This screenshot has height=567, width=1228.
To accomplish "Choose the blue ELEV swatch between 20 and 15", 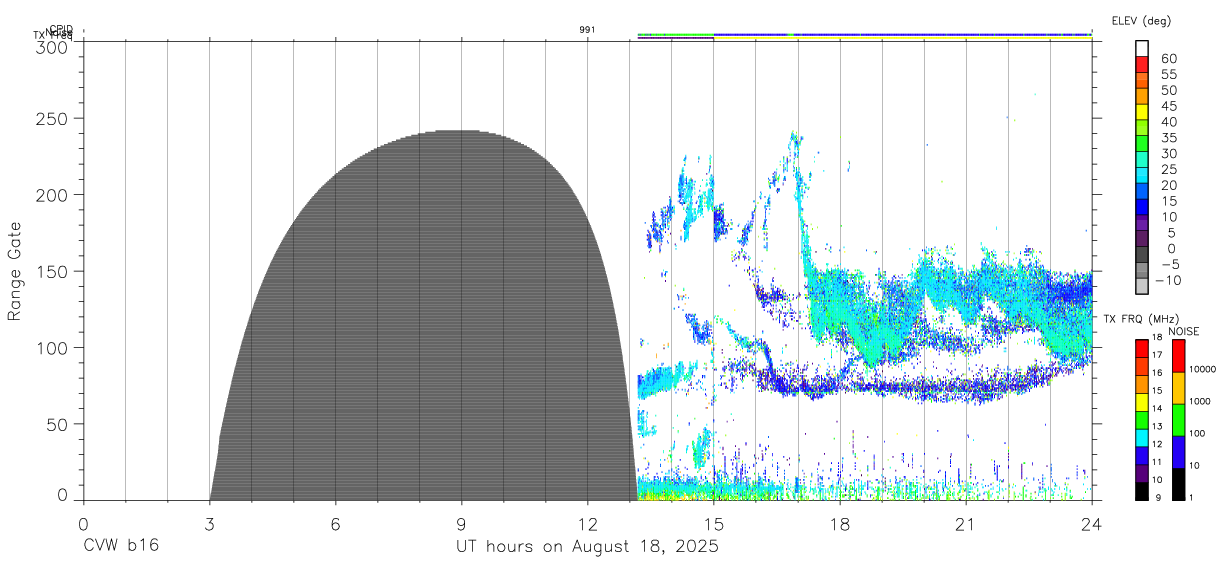I will (1142, 192).
